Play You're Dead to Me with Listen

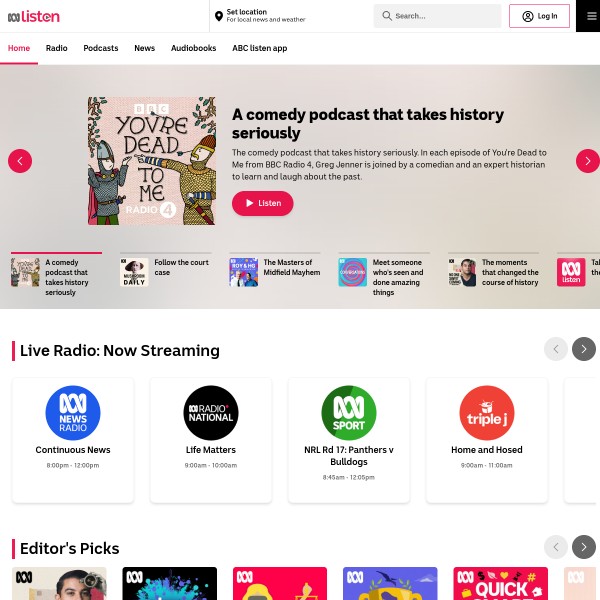point(262,203)
